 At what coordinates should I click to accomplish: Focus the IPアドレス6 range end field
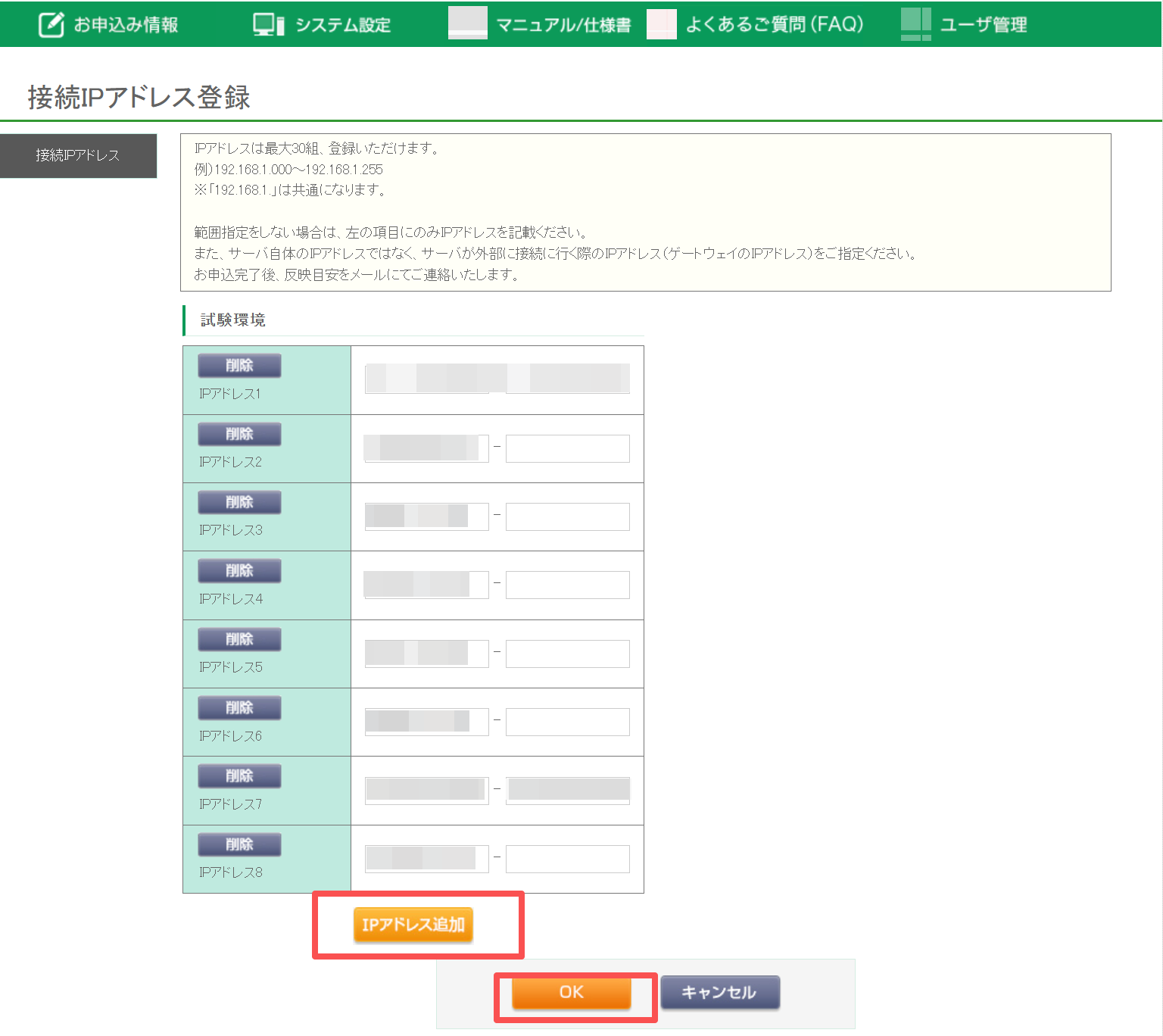click(x=568, y=722)
